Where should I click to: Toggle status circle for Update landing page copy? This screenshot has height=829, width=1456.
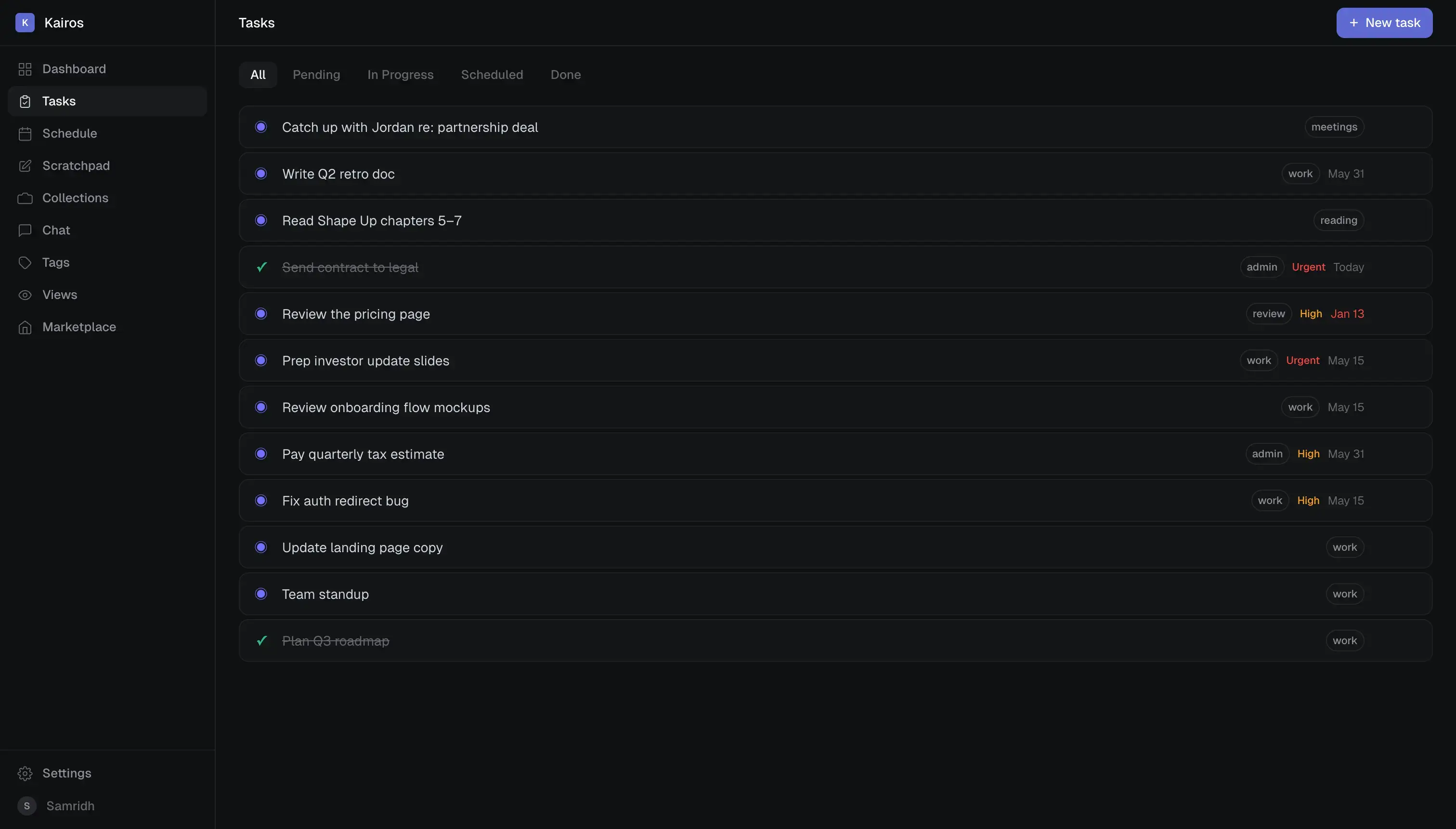(x=261, y=547)
